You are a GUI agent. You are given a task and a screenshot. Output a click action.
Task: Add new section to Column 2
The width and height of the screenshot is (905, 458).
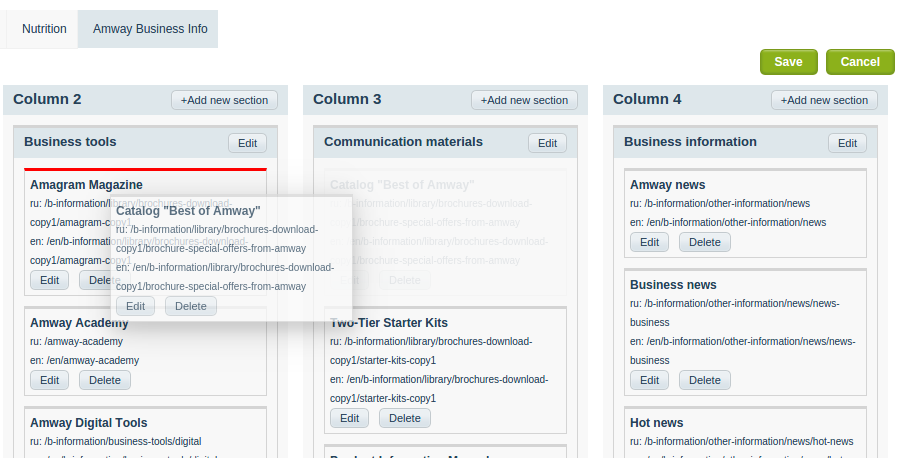click(224, 100)
